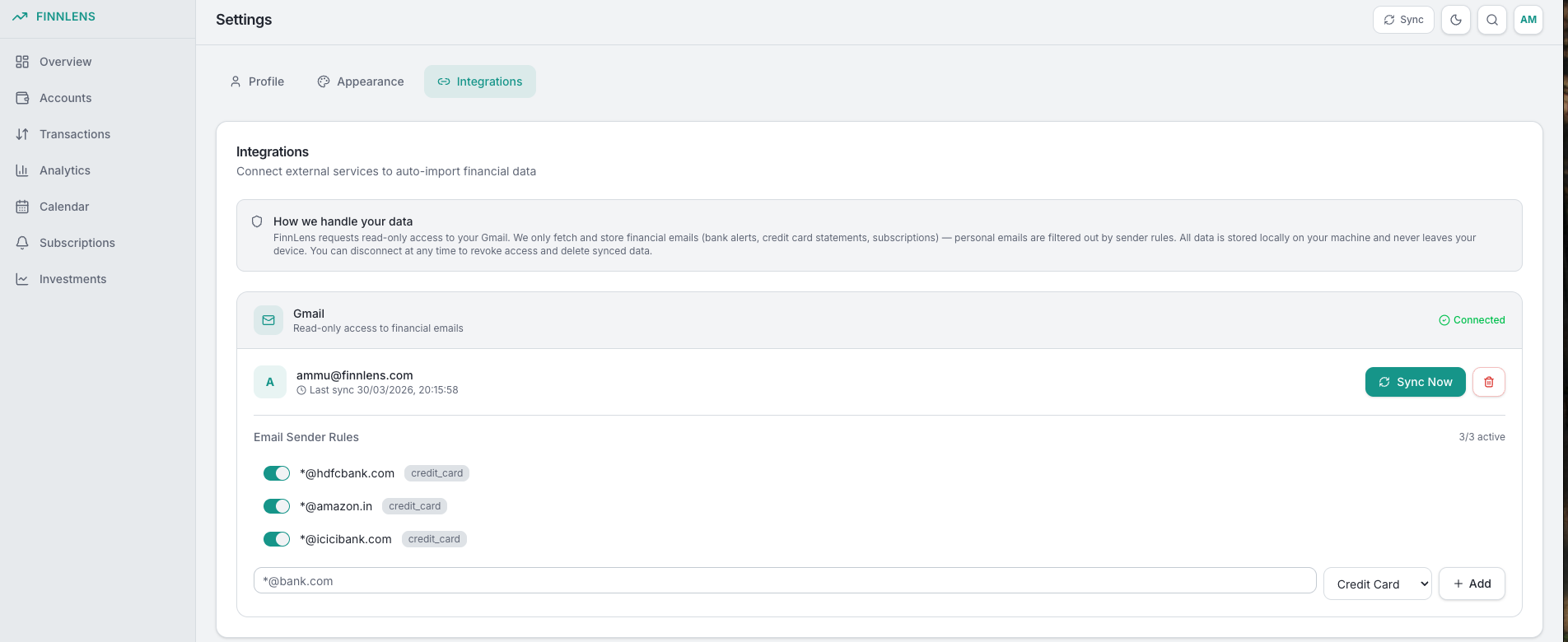This screenshot has width=1568, height=642.
Task: Click Sync Now for Gmail account
Action: pyautogui.click(x=1416, y=382)
